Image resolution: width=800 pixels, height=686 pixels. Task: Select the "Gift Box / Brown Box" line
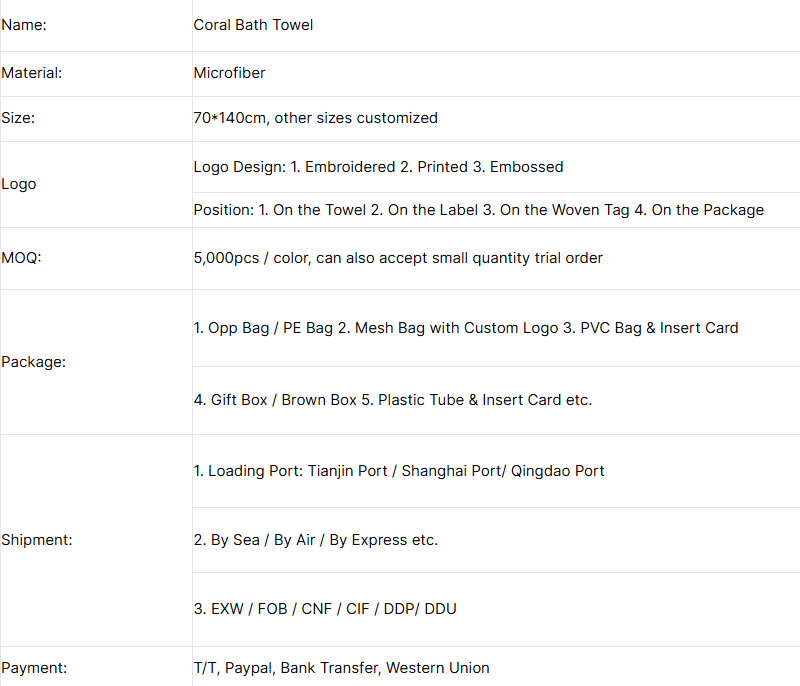point(392,400)
